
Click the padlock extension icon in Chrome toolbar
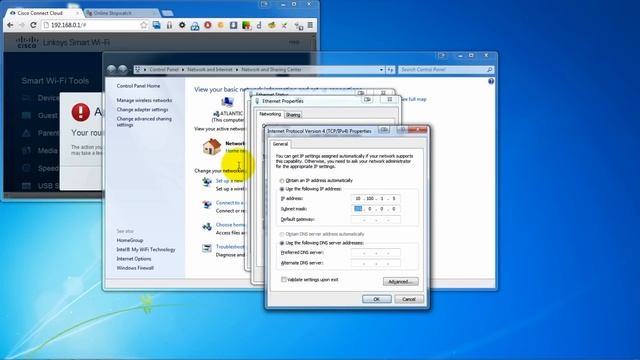tap(169, 25)
